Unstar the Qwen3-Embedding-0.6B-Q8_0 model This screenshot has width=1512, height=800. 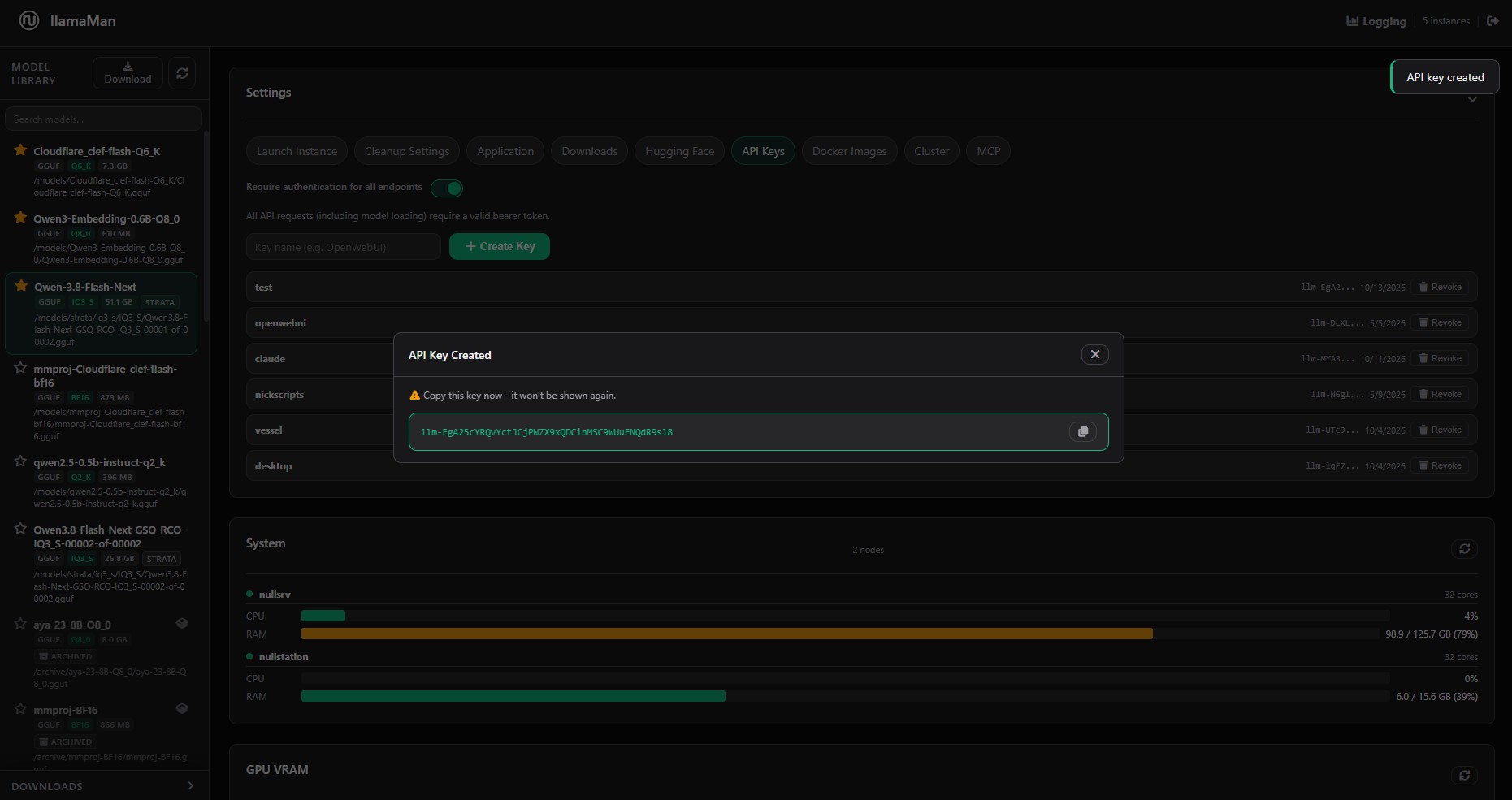(21, 218)
